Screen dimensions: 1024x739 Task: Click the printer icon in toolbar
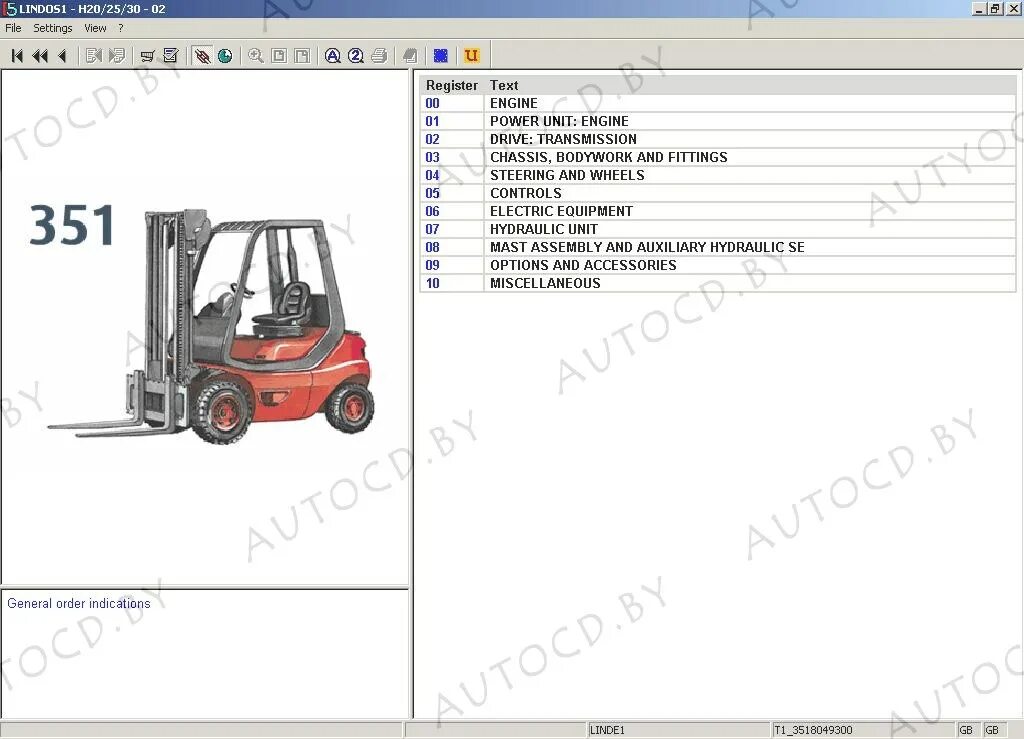click(379, 56)
